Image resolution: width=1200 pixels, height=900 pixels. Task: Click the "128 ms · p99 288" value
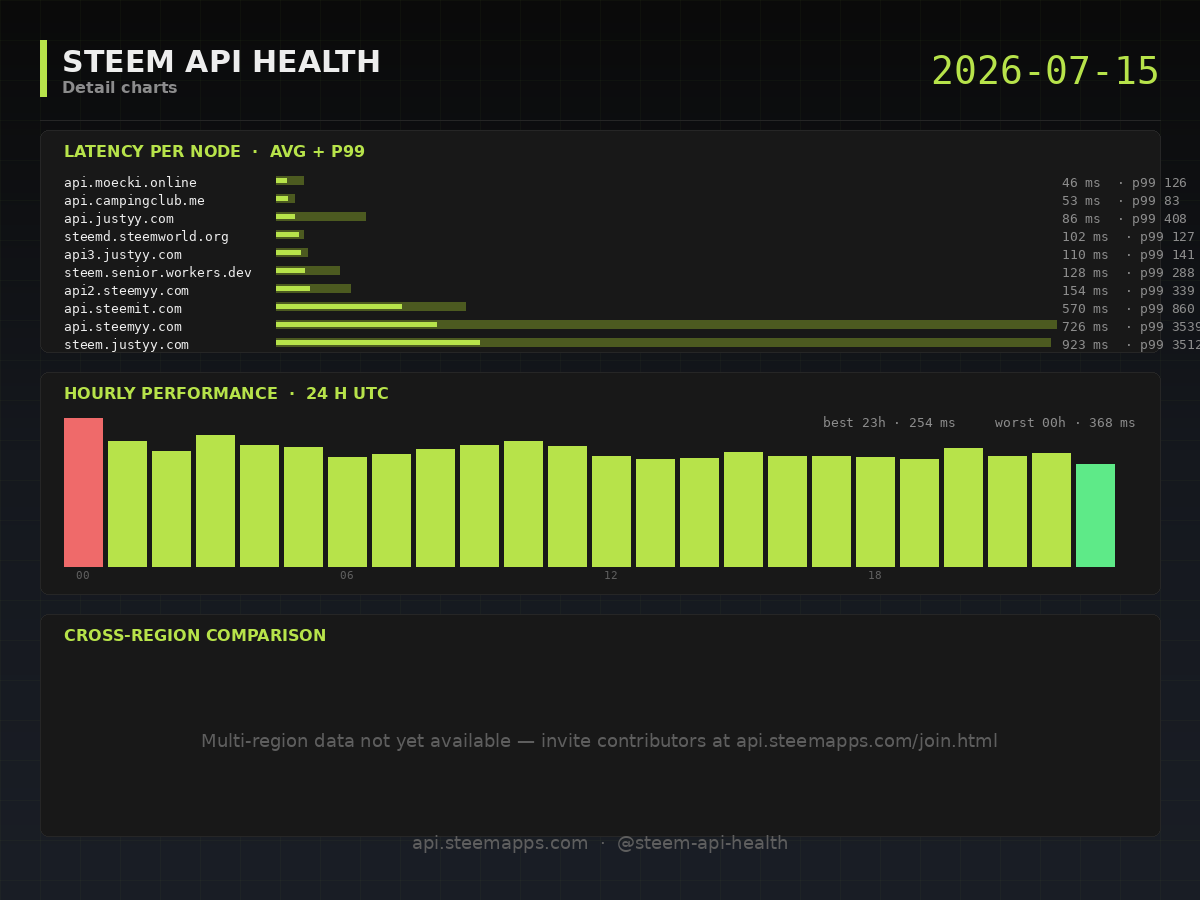[1128, 273]
